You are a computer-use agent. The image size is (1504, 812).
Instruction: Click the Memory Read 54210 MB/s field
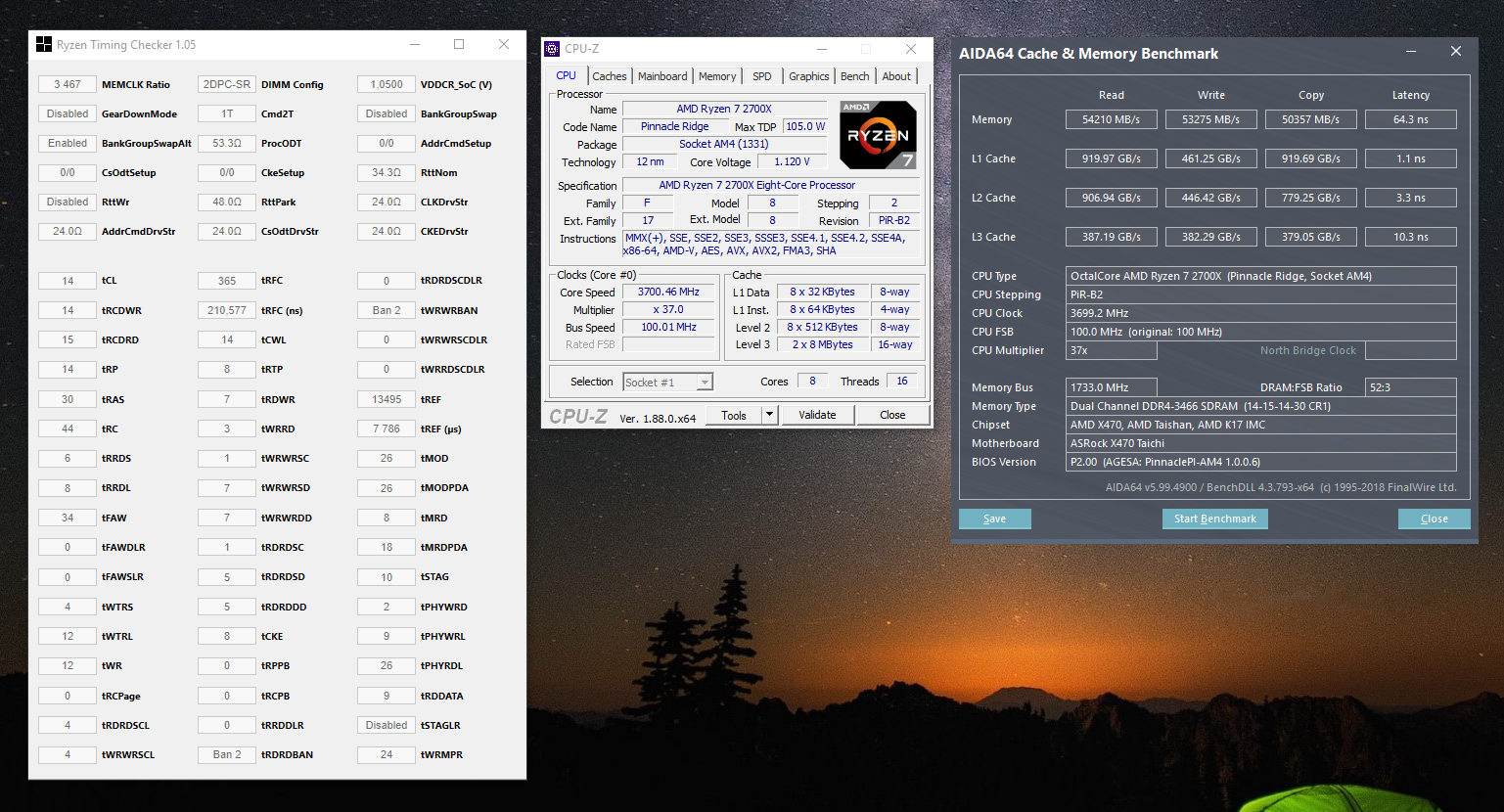tap(1112, 119)
